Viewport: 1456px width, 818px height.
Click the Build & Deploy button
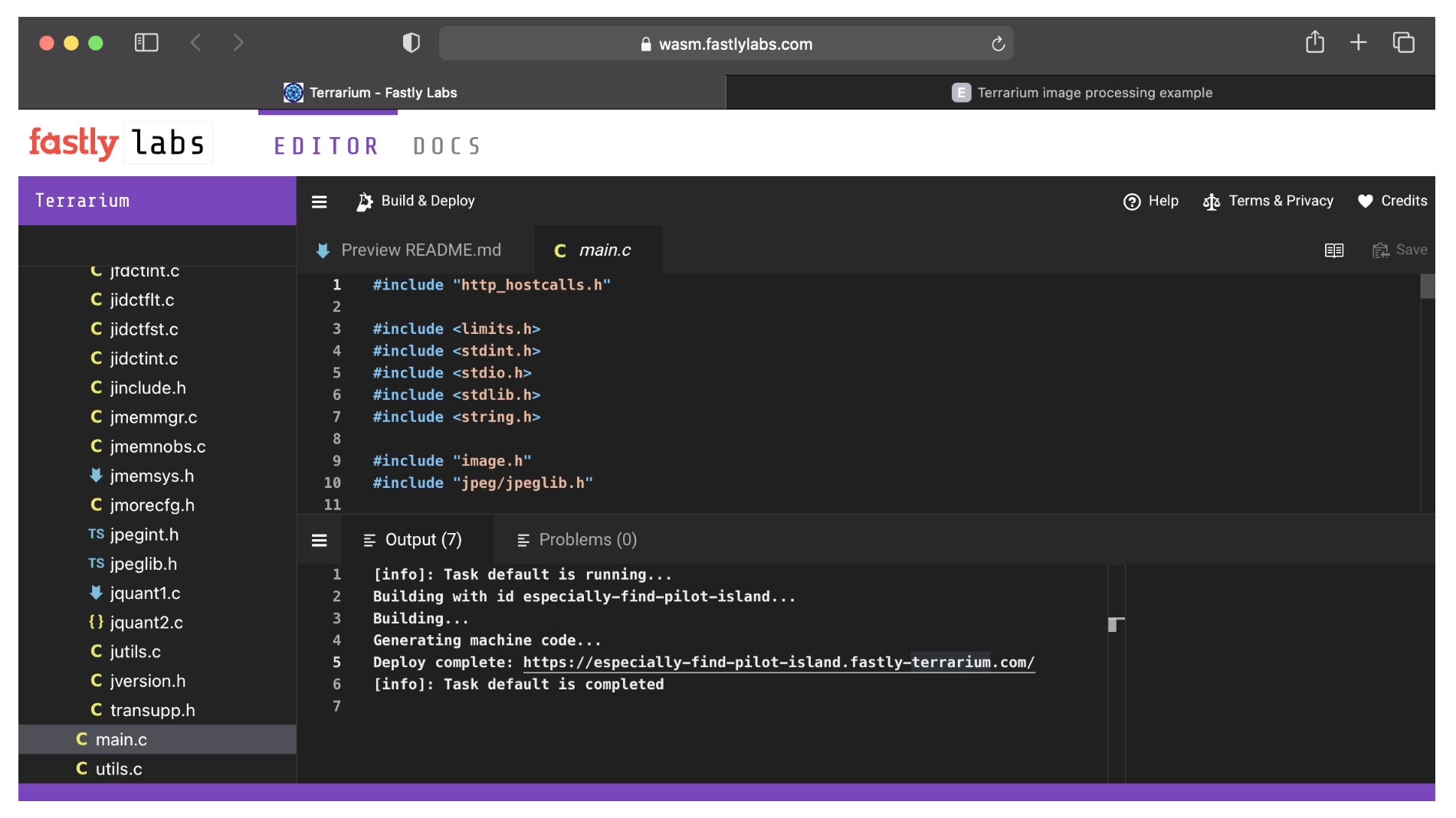click(x=416, y=201)
